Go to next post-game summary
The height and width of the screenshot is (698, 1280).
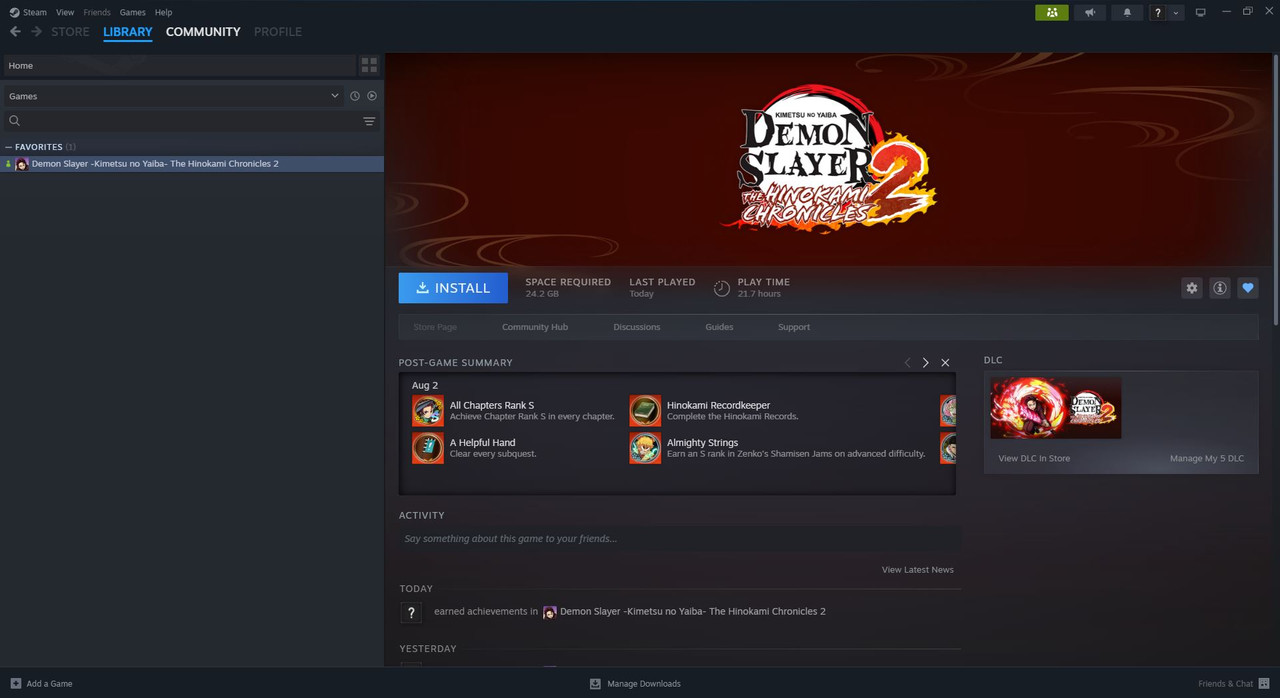926,363
